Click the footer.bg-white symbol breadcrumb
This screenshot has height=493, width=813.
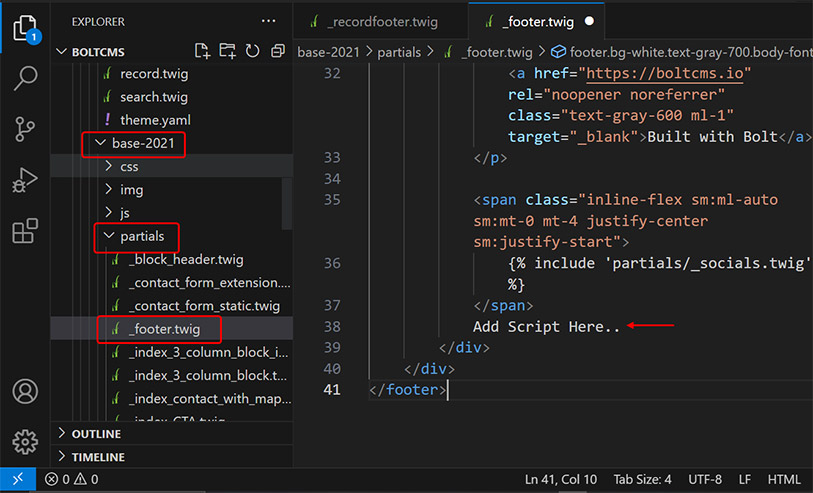tap(681, 52)
